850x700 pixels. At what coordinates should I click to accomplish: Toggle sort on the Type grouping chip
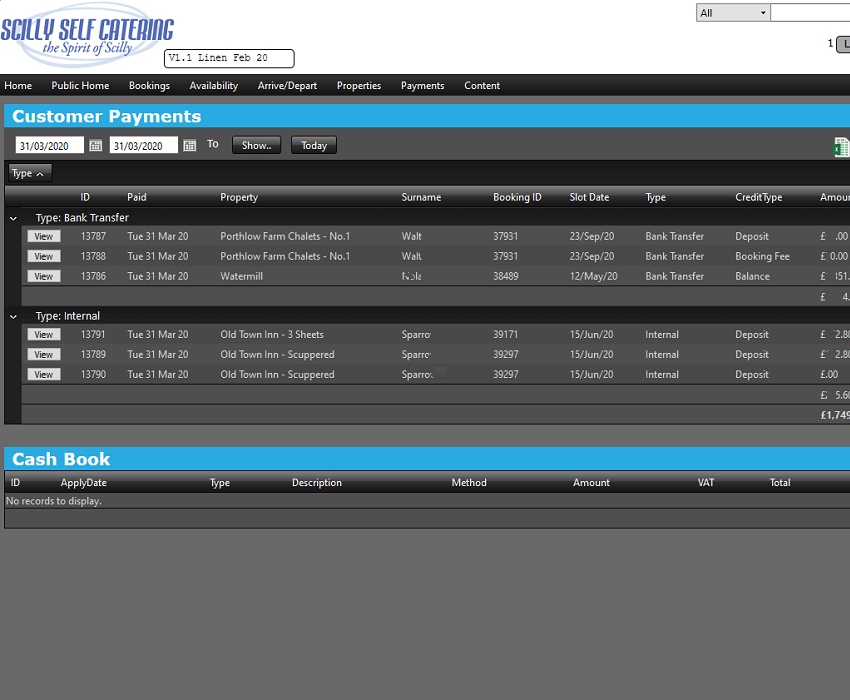tap(29, 173)
